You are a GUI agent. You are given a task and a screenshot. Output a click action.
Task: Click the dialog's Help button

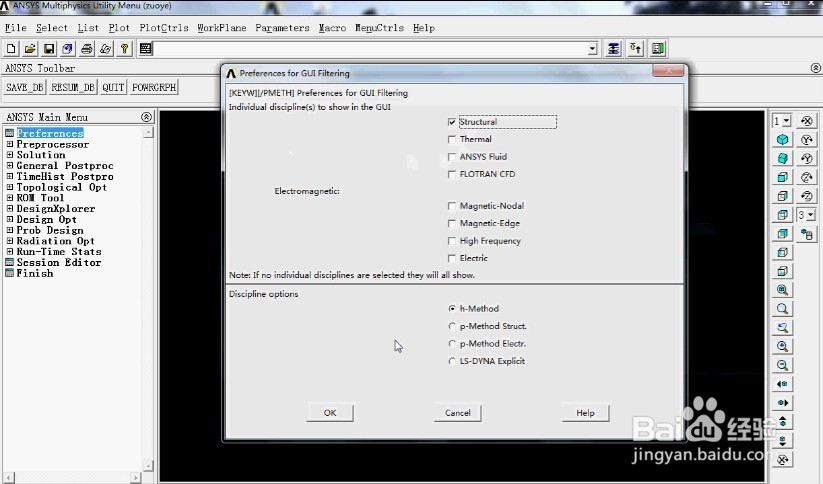point(585,413)
